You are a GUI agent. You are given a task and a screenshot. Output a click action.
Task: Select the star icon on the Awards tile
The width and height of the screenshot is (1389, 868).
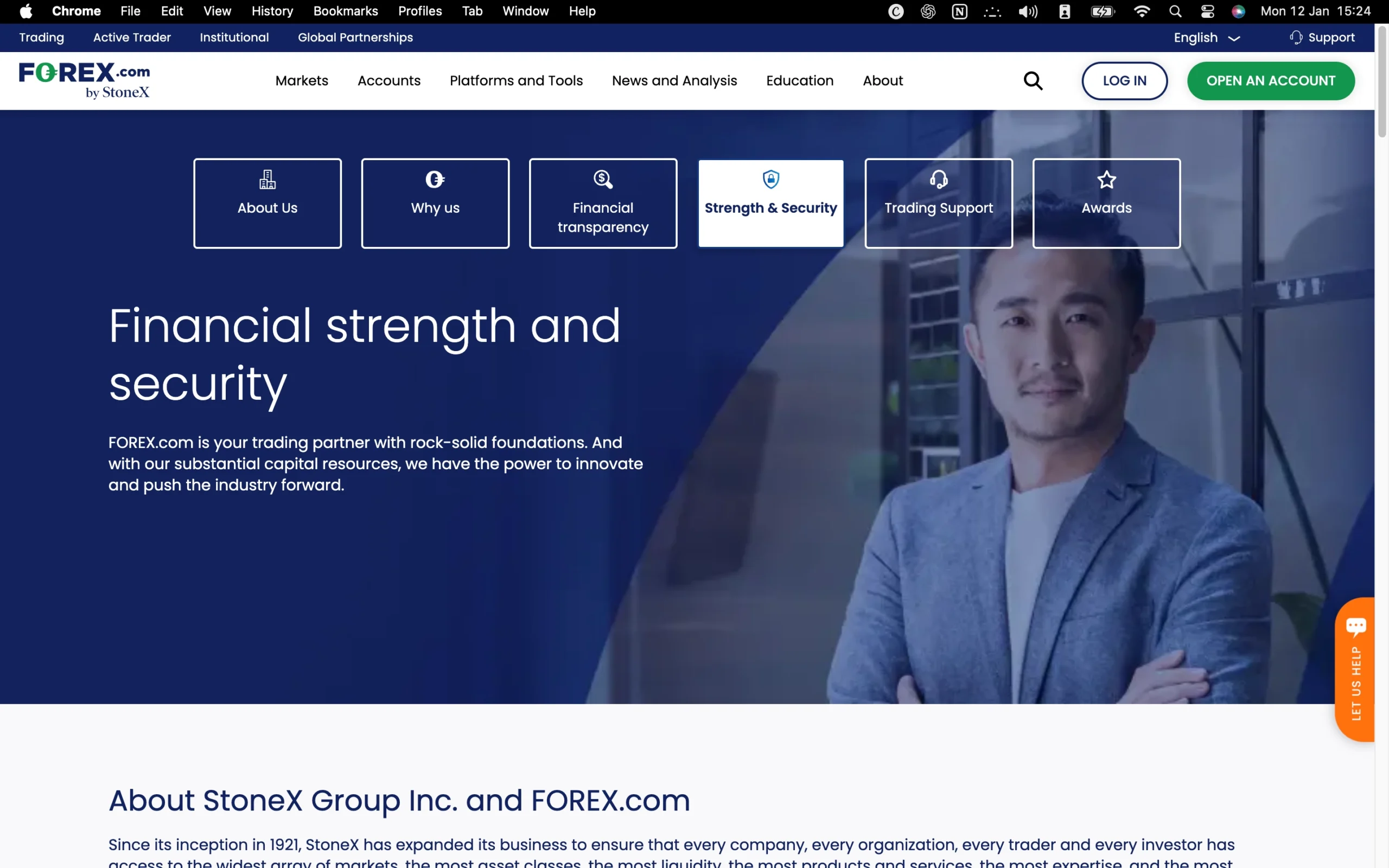point(1106,179)
